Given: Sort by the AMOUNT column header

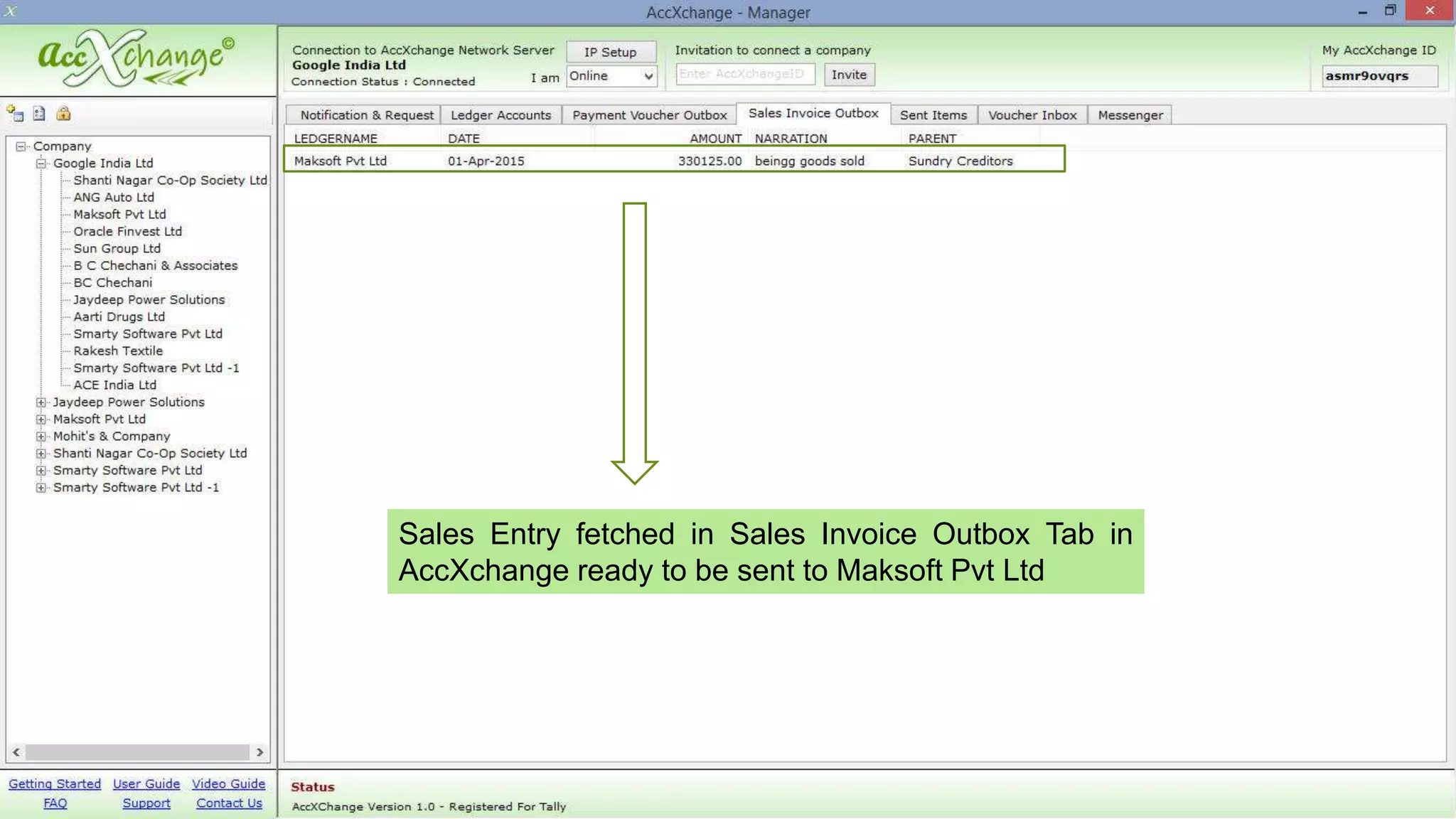Looking at the screenshot, I should (x=715, y=139).
